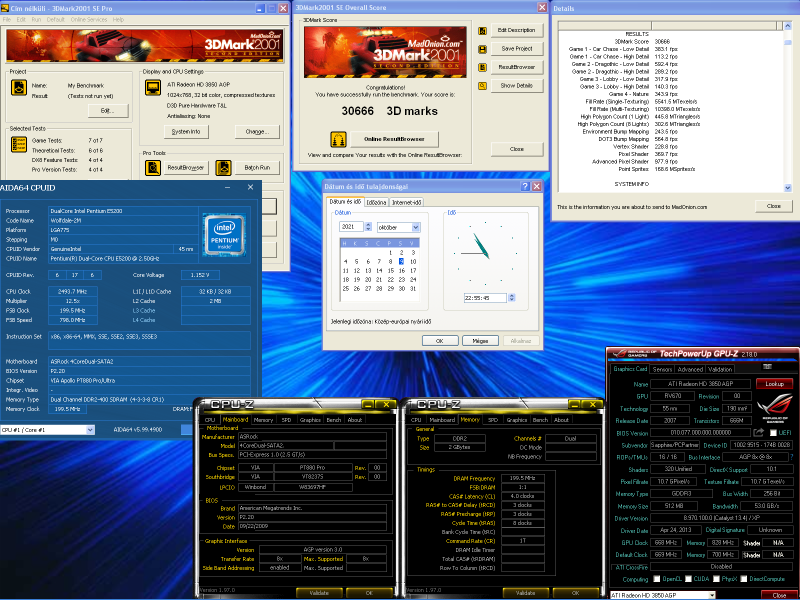Click the year 2021 spinner arrows
The width and height of the screenshot is (800, 600).
[x=368, y=227]
